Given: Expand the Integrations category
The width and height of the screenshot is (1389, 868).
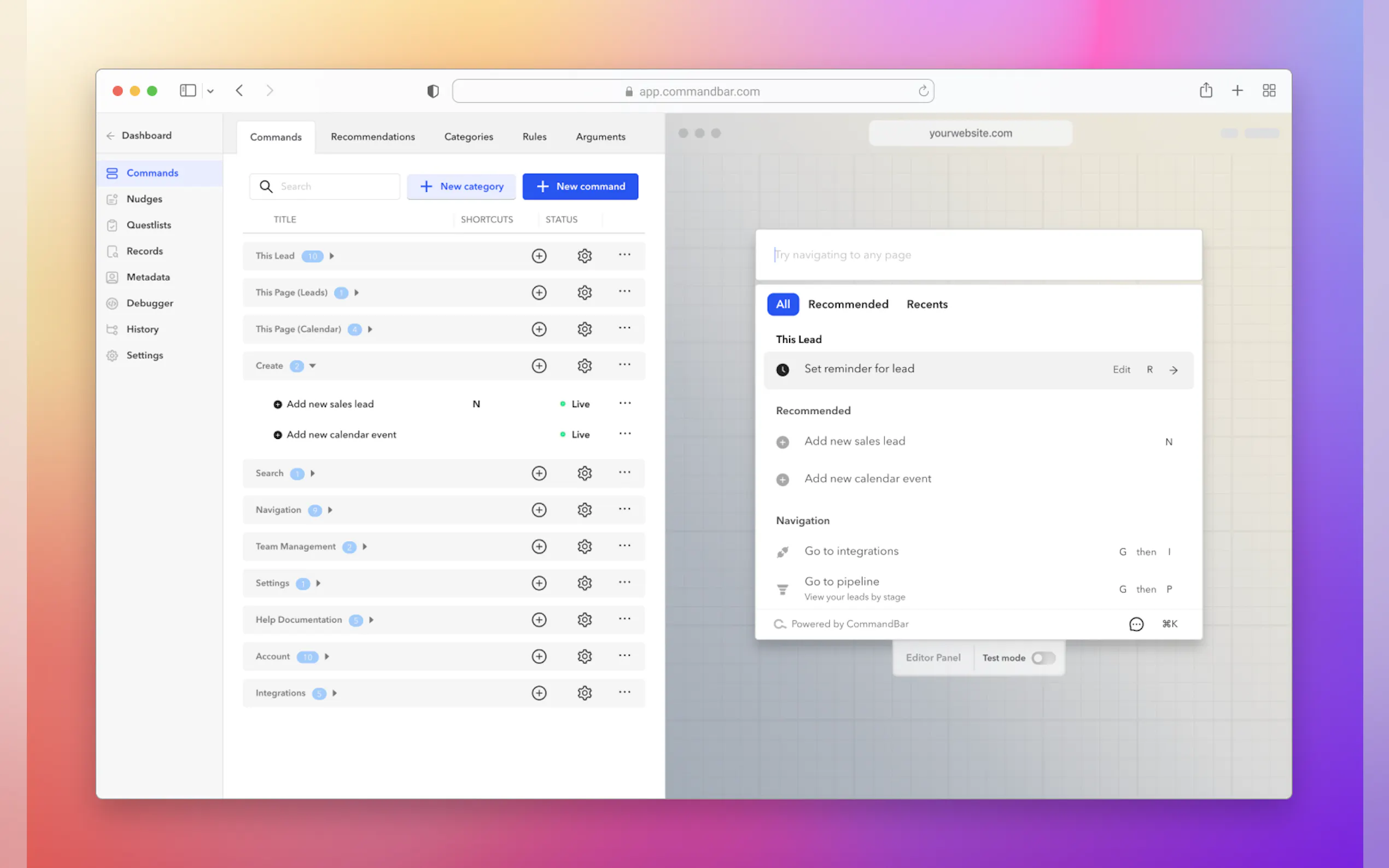Looking at the screenshot, I should [335, 693].
